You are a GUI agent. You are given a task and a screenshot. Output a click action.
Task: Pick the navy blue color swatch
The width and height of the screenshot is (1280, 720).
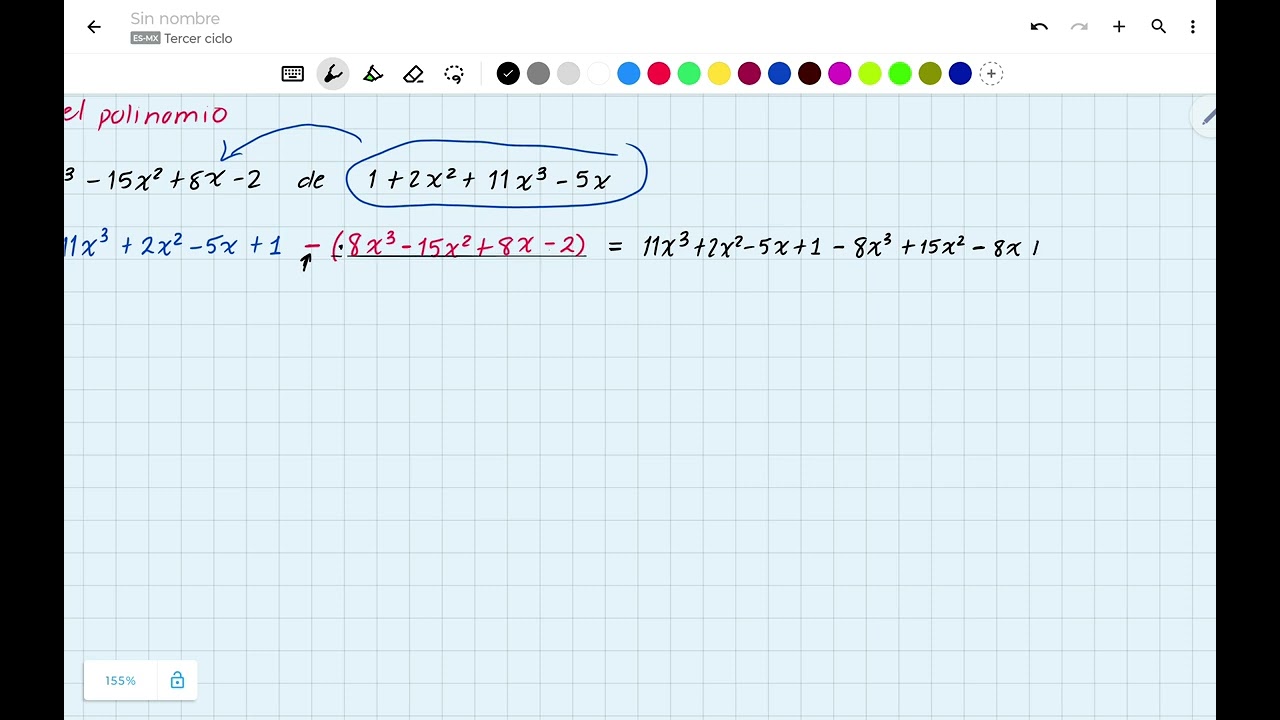click(x=960, y=73)
